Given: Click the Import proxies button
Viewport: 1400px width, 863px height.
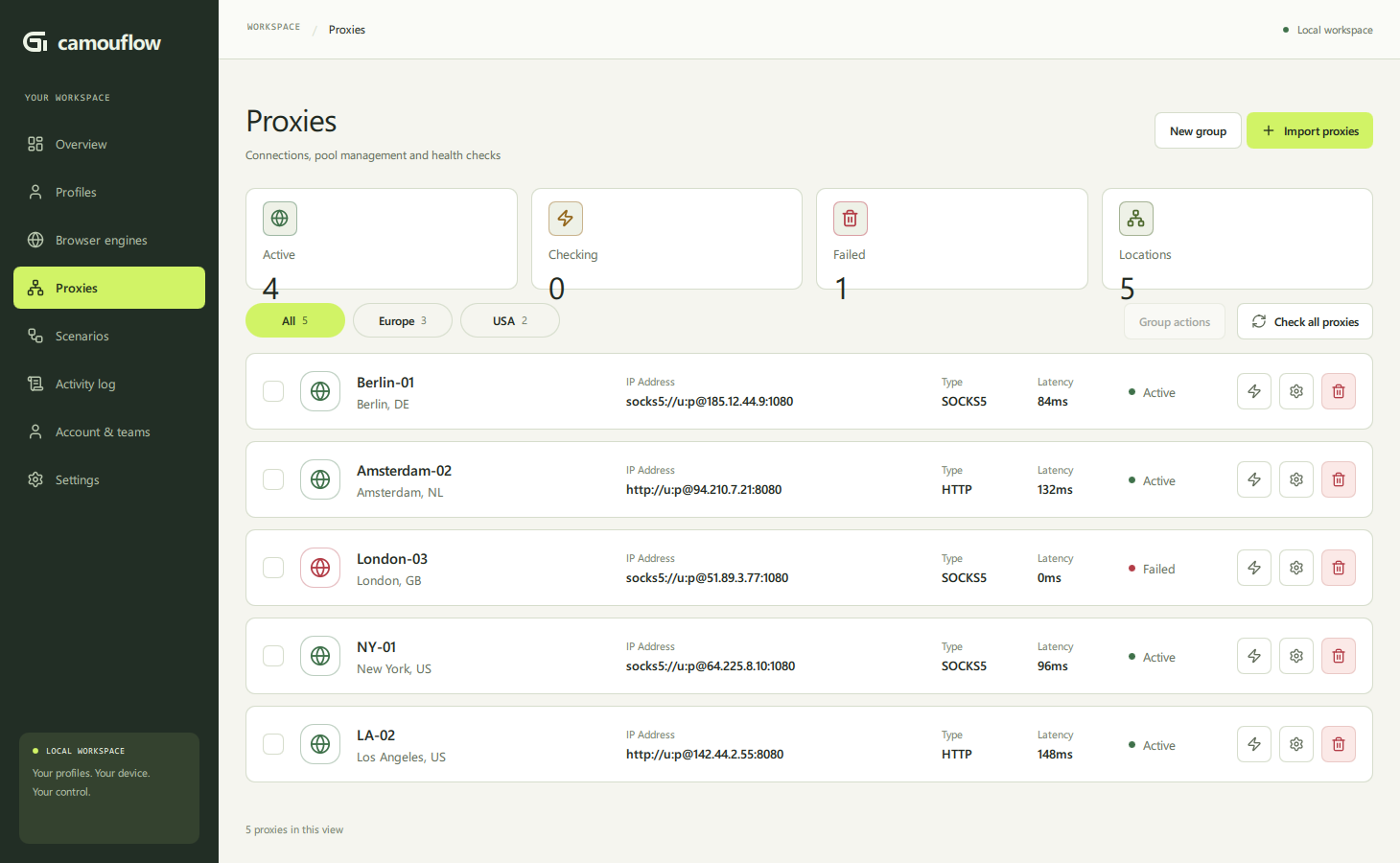Looking at the screenshot, I should coord(1310,130).
